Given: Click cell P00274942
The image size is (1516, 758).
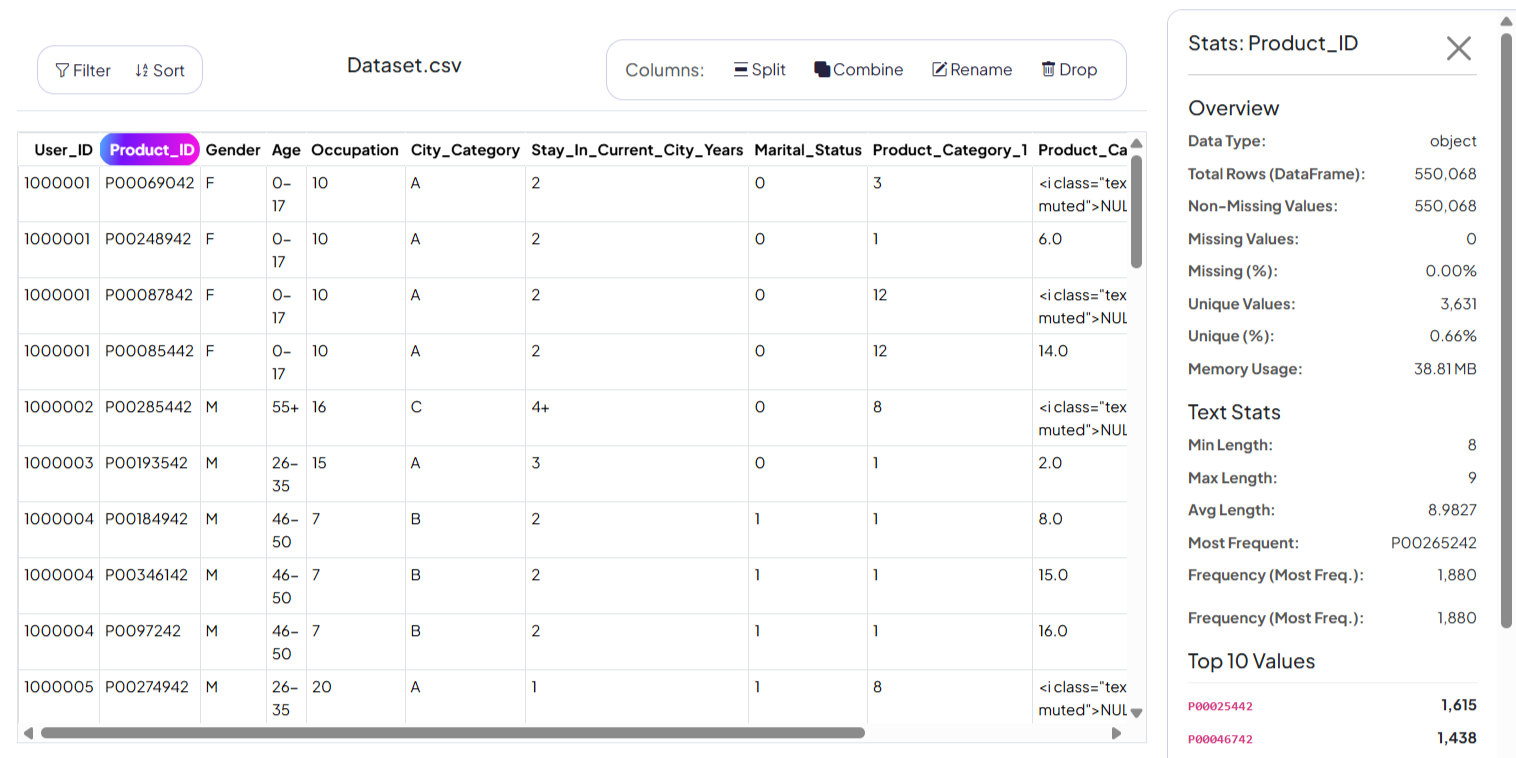Looking at the screenshot, I should pos(150,697).
